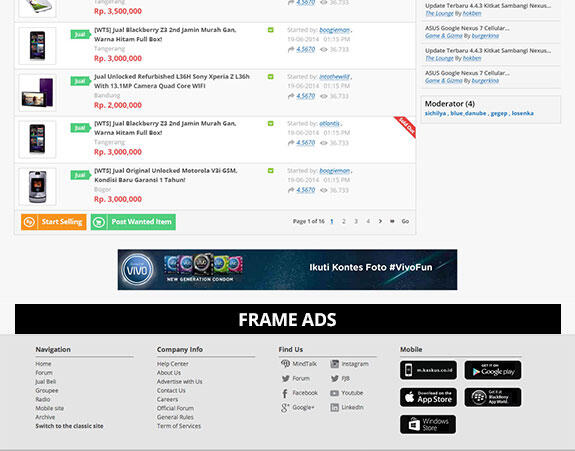Click Post Wanted Item button
575x451 pixels.
click(x=133, y=222)
